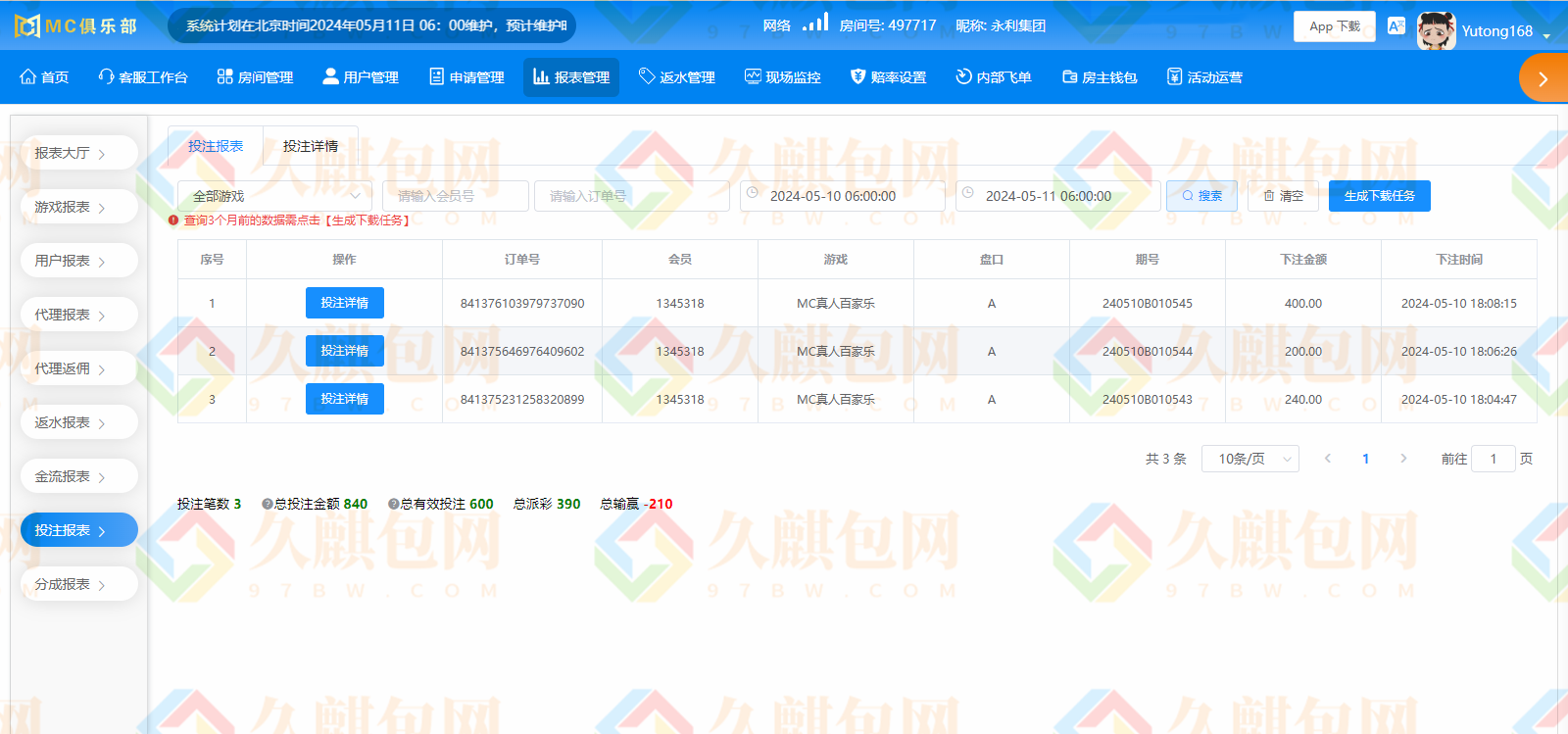Open 房间管理 in the navigation bar

coord(255,77)
